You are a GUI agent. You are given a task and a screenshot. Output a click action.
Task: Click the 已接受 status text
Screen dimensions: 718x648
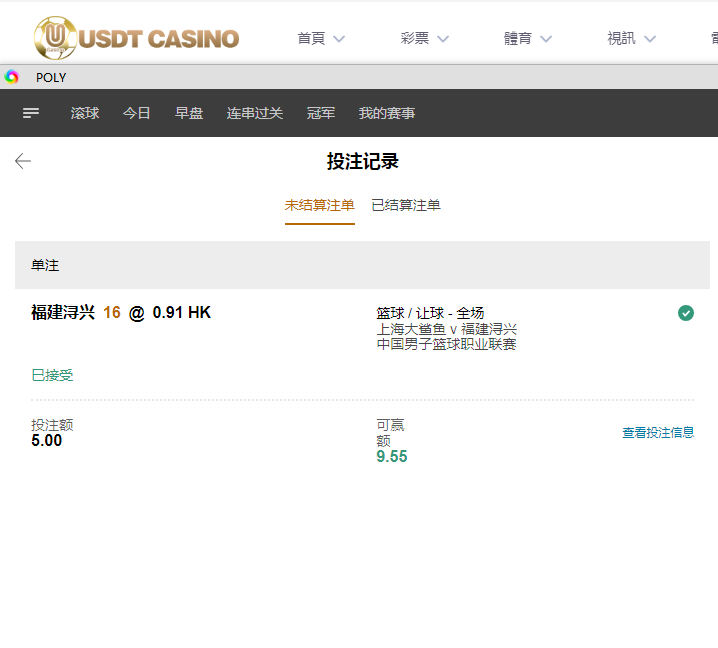52,375
